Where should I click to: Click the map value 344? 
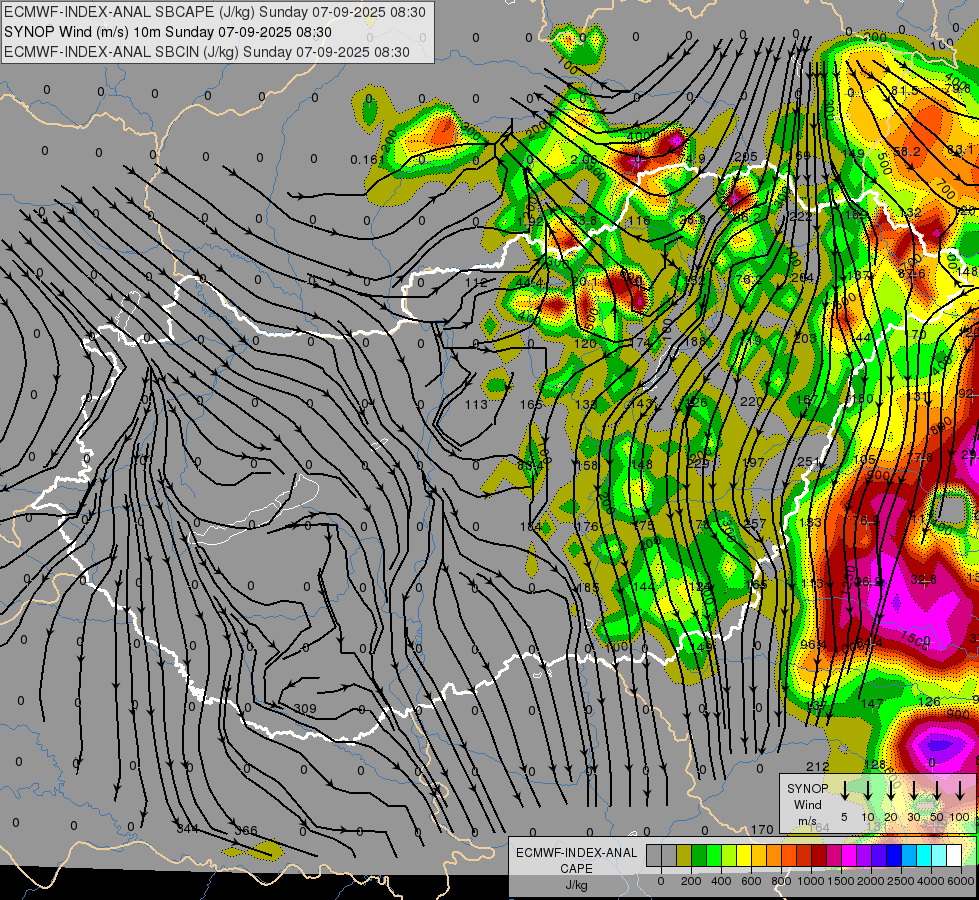pyautogui.click(x=187, y=828)
